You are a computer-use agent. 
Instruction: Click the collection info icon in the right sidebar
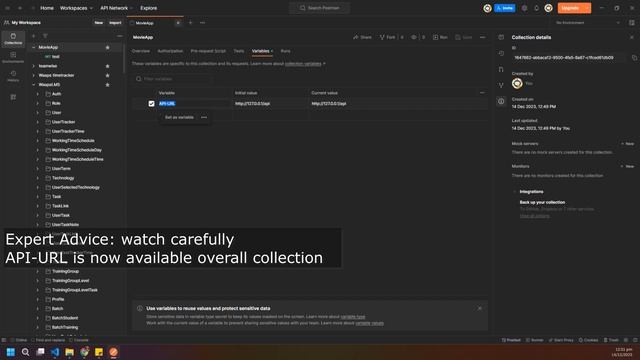point(501,101)
